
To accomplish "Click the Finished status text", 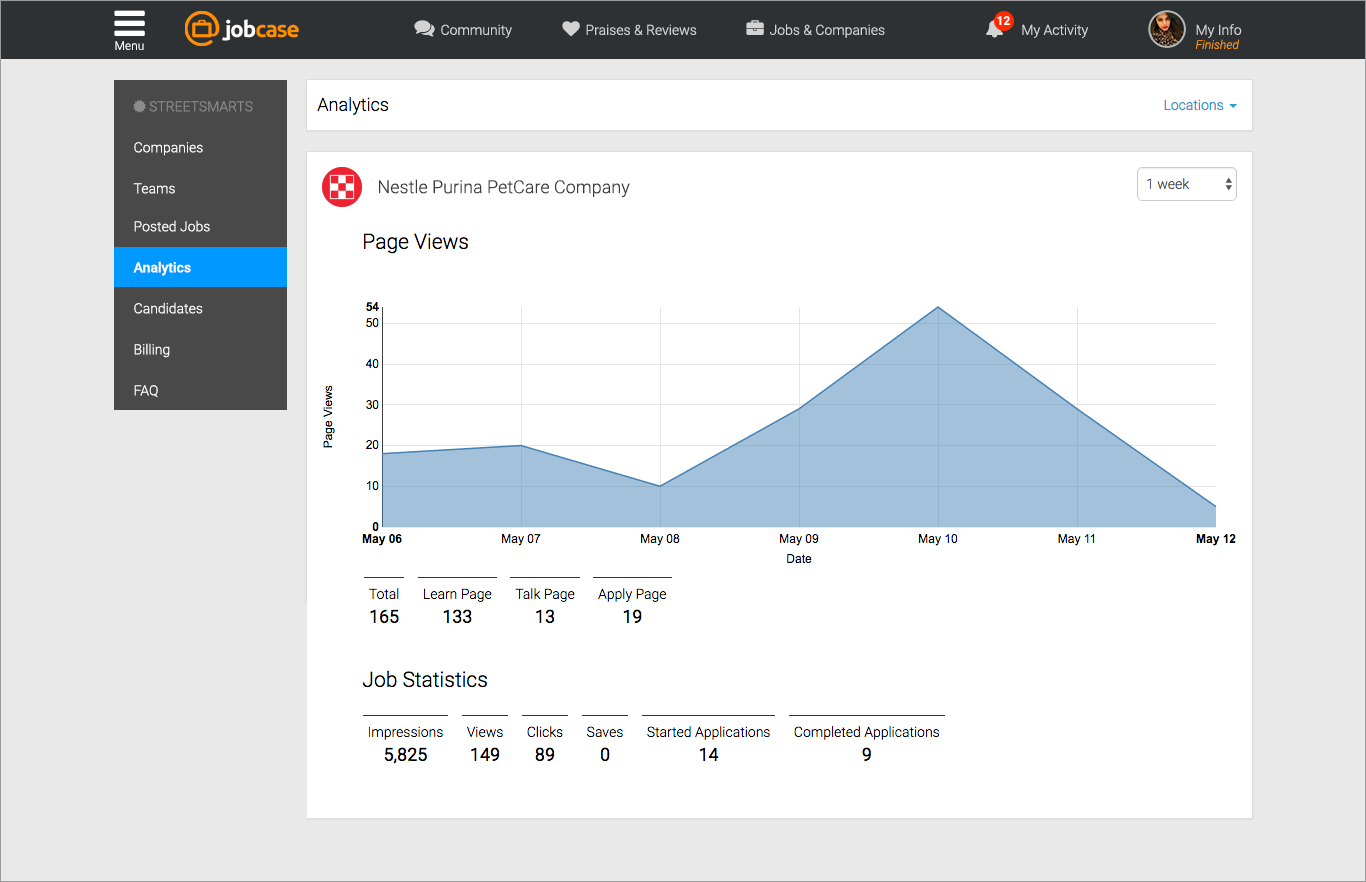I will pyautogui.click(x=1217, y=45).
